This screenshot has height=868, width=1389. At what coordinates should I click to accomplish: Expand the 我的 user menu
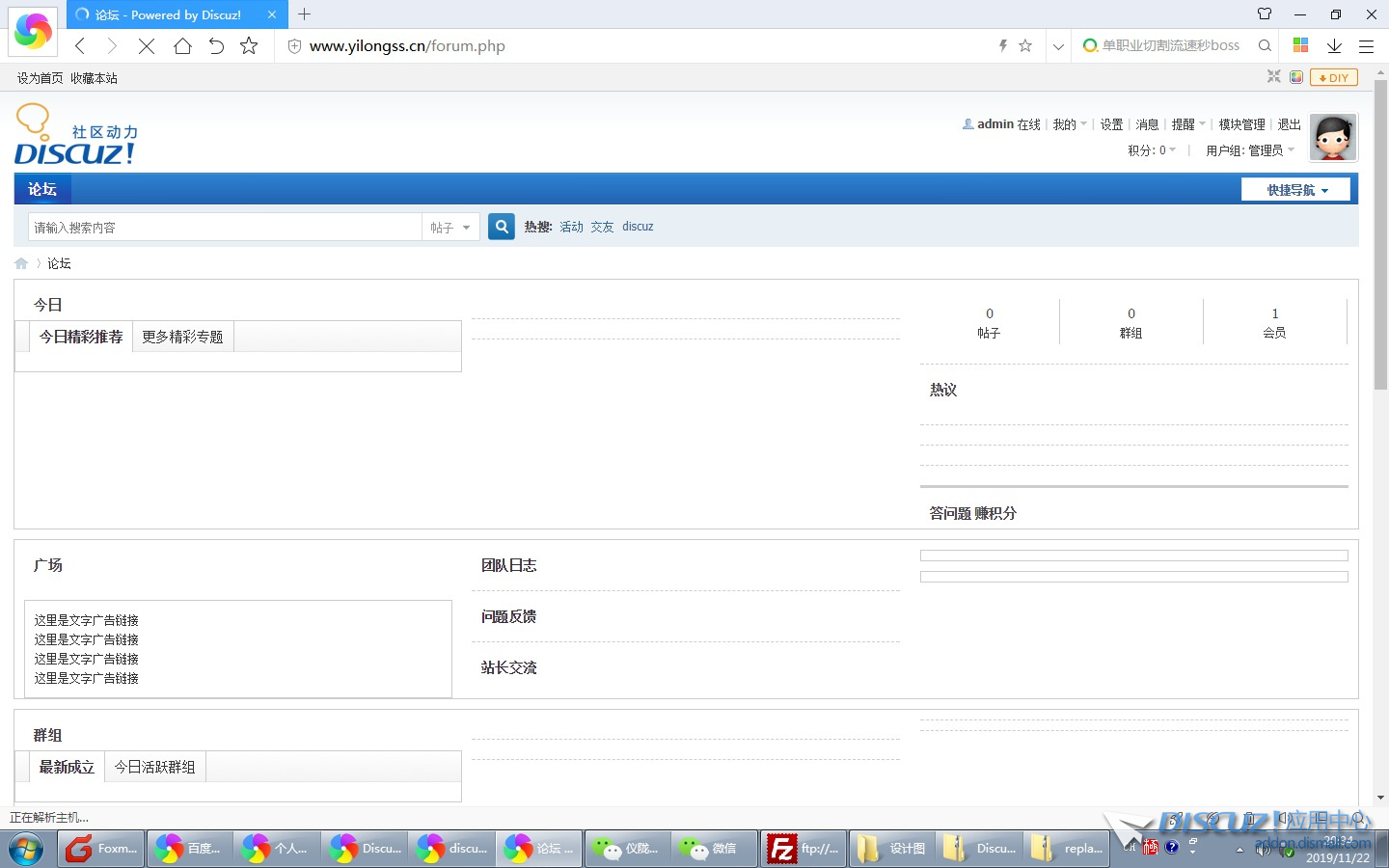pos(1069,124)
